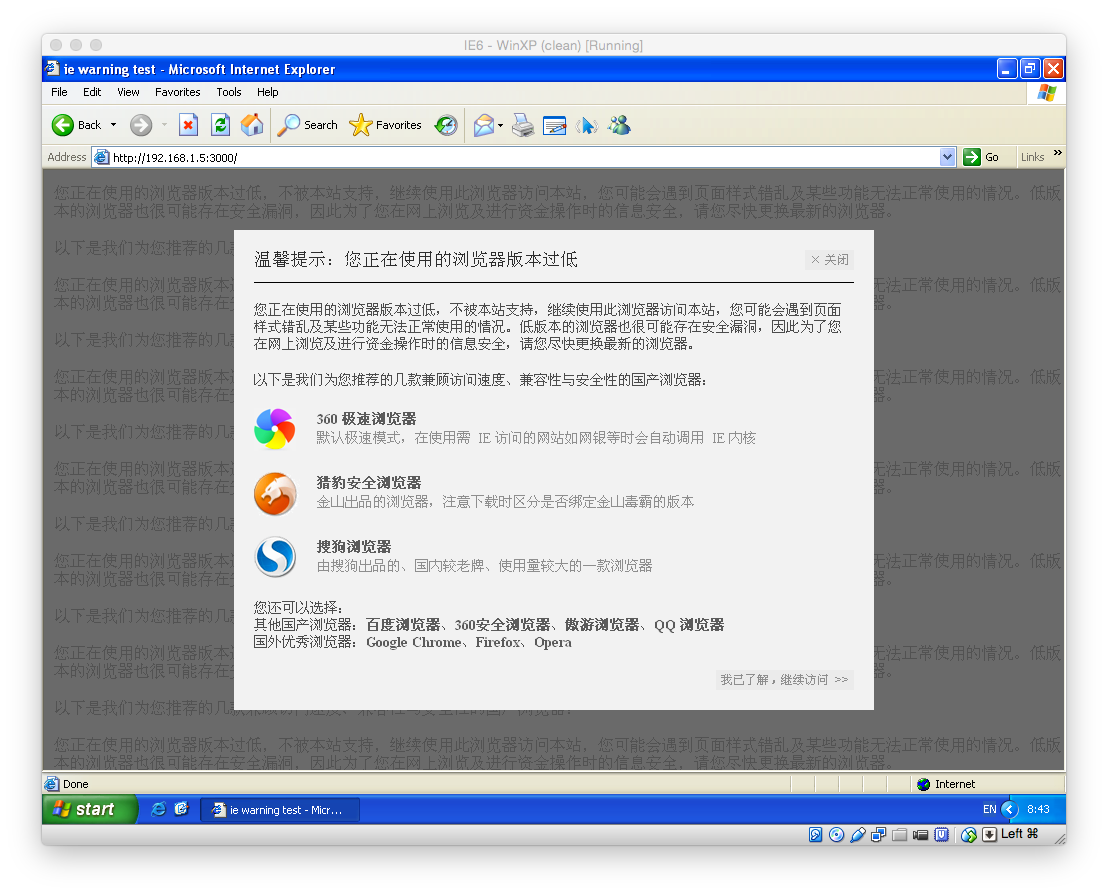
Task: Expand hidden system tray icons chevron
Action: point(1009,809)
